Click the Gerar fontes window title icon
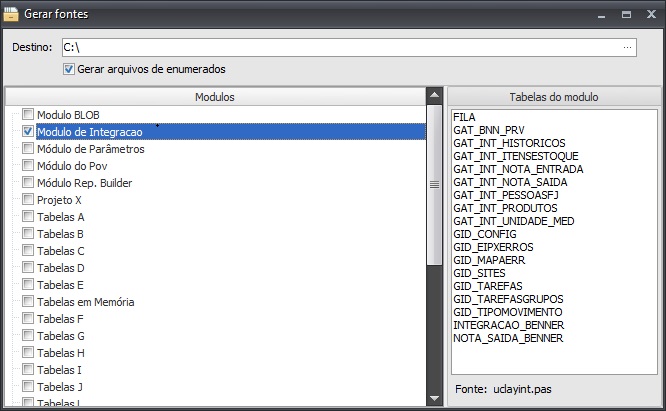This screenshot has width=666, height=411. click(11, 14)
